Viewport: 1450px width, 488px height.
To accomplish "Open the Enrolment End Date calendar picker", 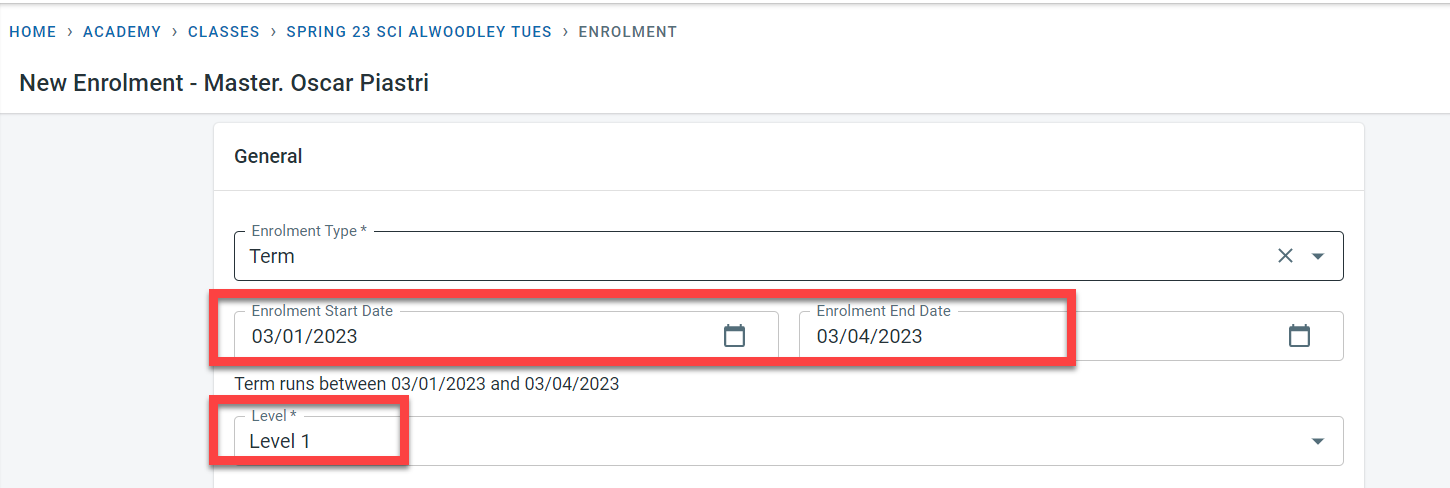I will point(1299,336).
